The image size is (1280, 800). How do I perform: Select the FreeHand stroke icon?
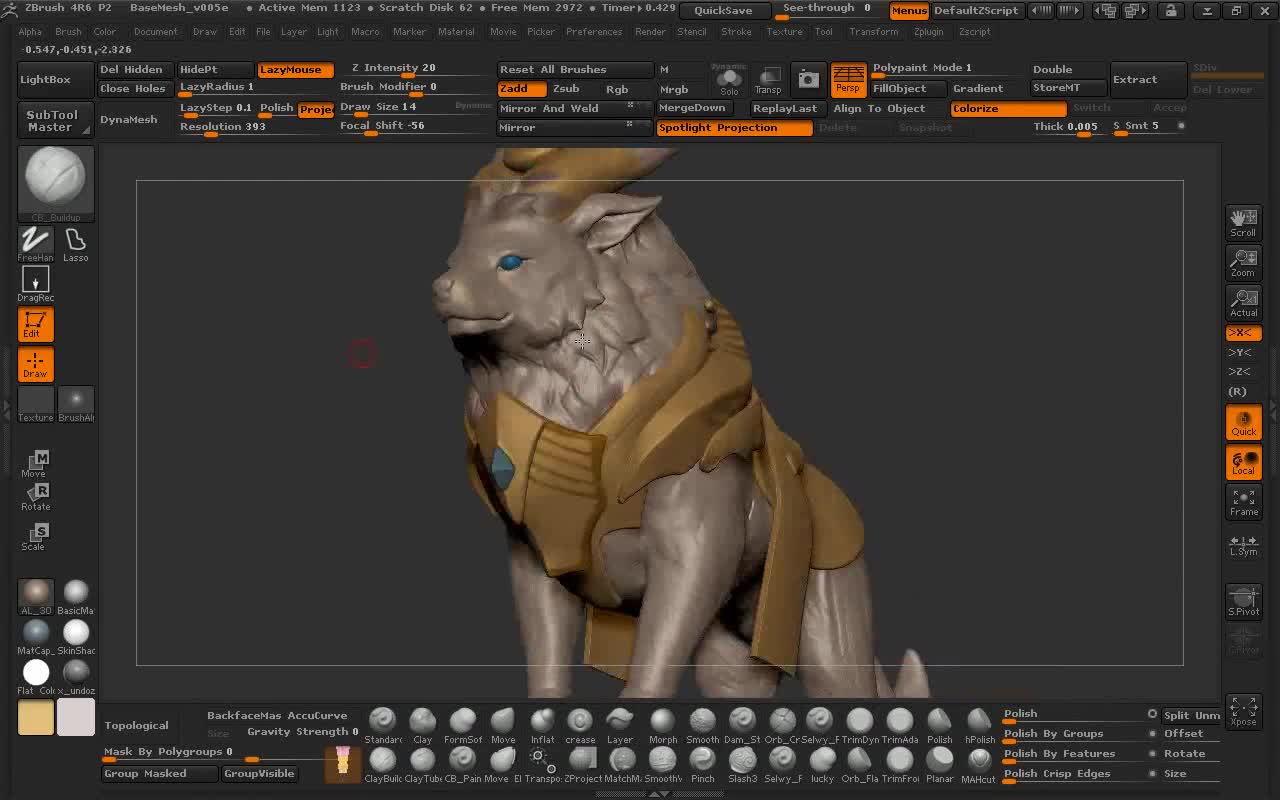coord(35,244)
